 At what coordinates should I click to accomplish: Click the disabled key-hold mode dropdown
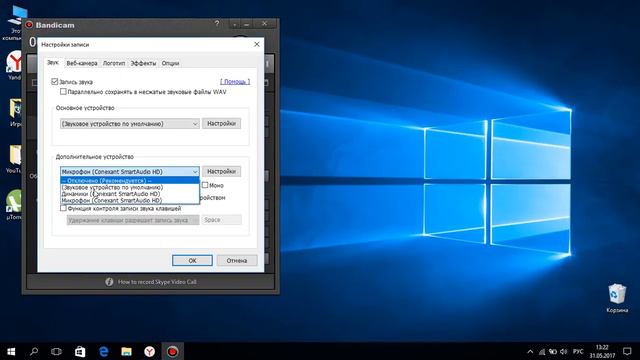(133, 220)
